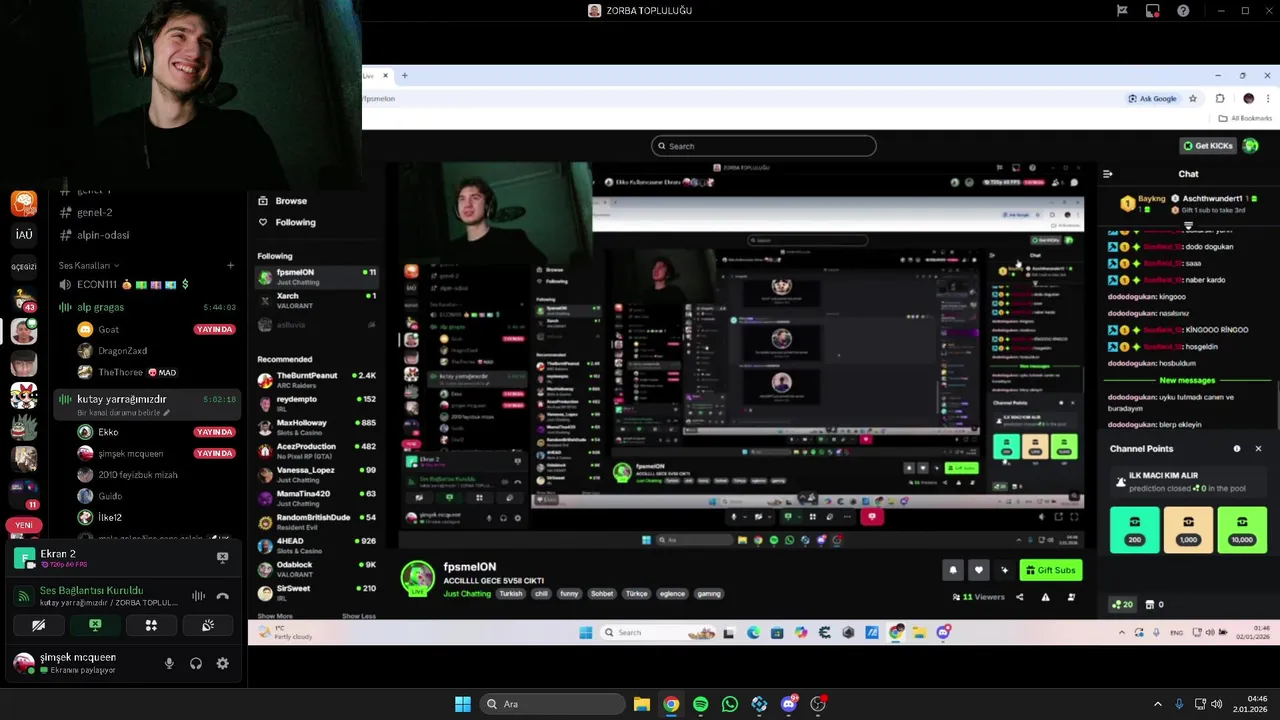
Task: Open Xarch channel in Following list
Action: (x=317, y=300)
